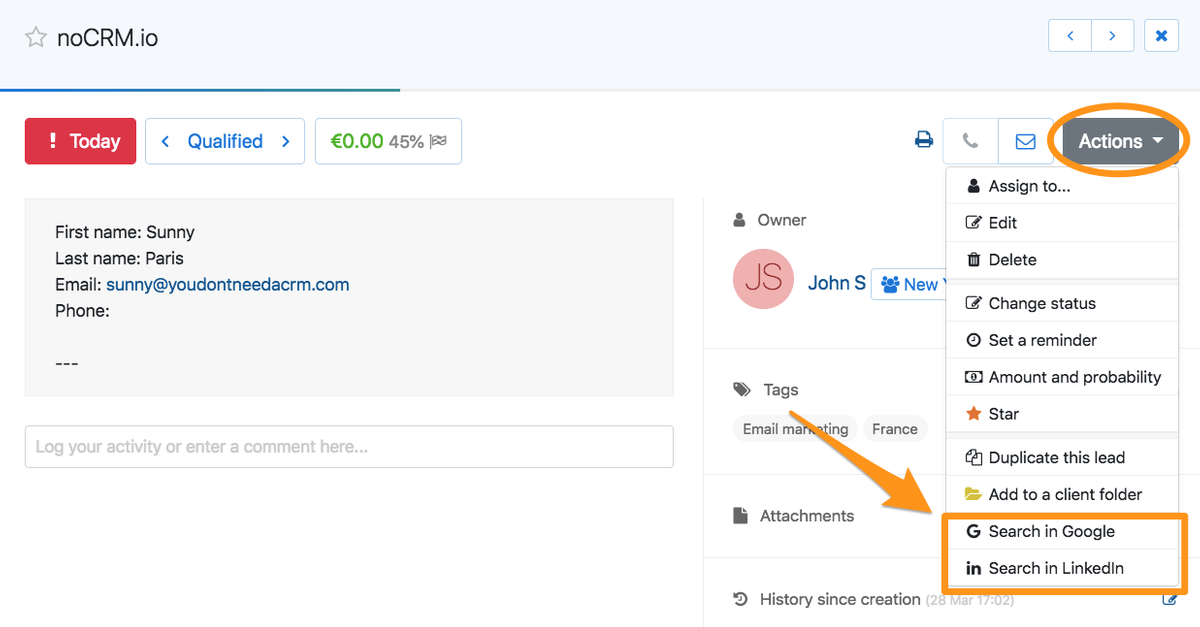Viewport: 1200px width, 627px height.
Task: Open the €0.00 45% amount button
Action: point(388,141)
